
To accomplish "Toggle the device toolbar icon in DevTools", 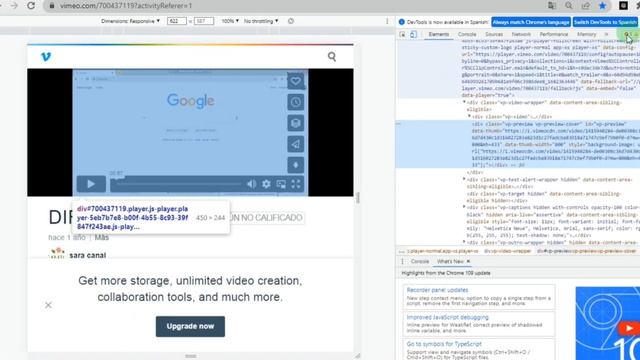I will pos(413,34).
